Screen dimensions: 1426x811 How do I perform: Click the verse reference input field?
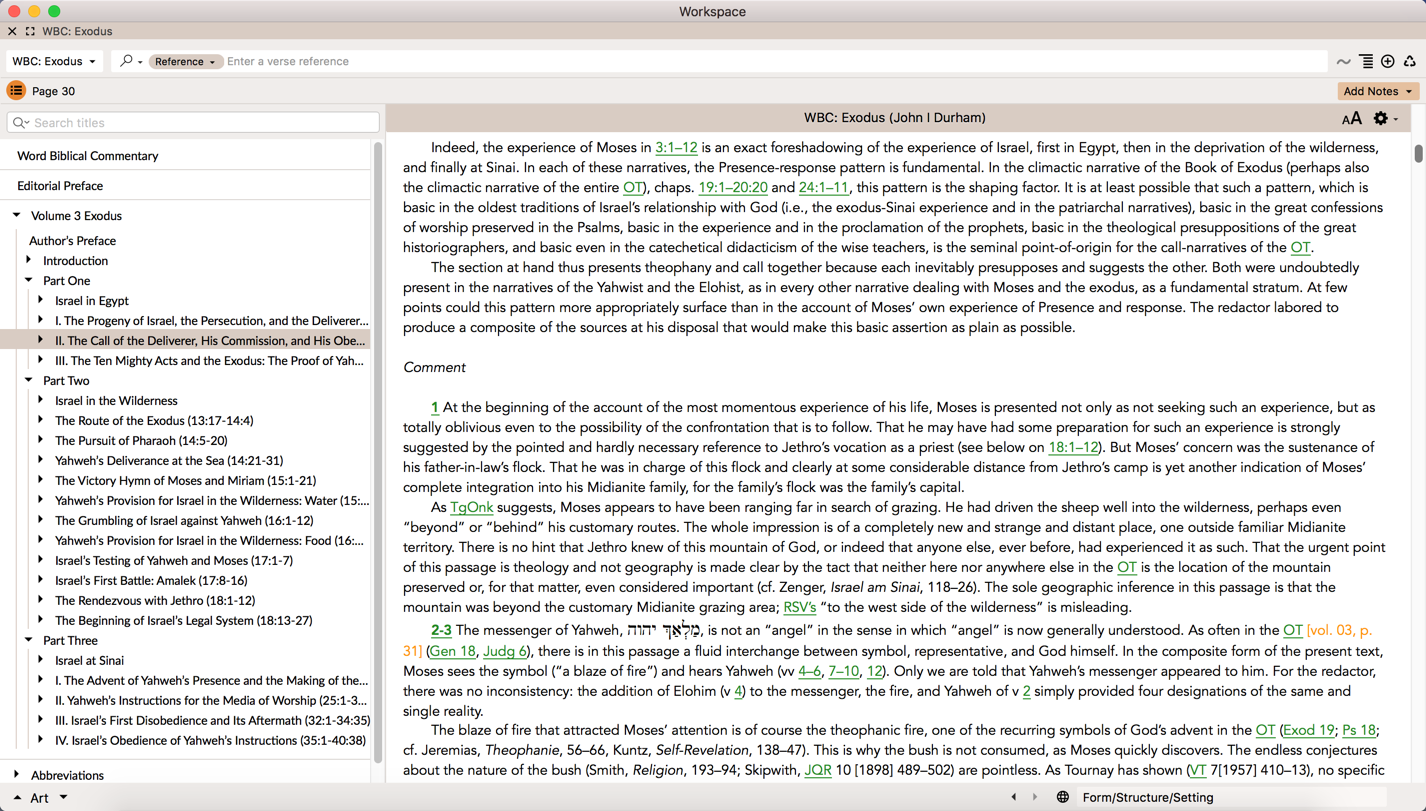(x=775, y=61)
